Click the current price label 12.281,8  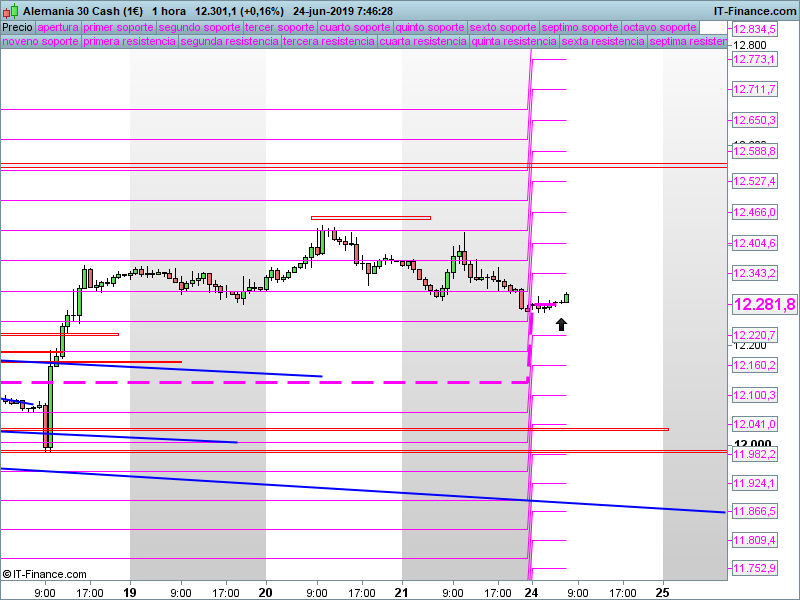coord(764,305)
